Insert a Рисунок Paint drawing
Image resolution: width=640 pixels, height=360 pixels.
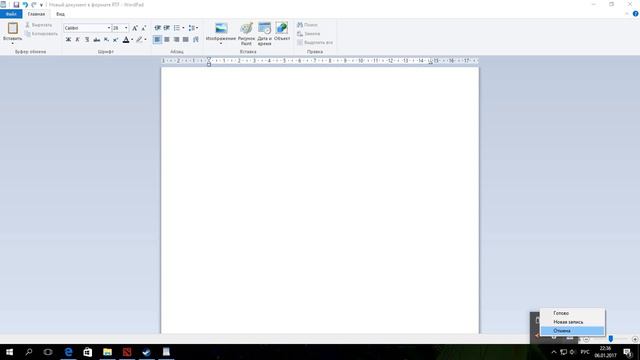coord(246,33)
